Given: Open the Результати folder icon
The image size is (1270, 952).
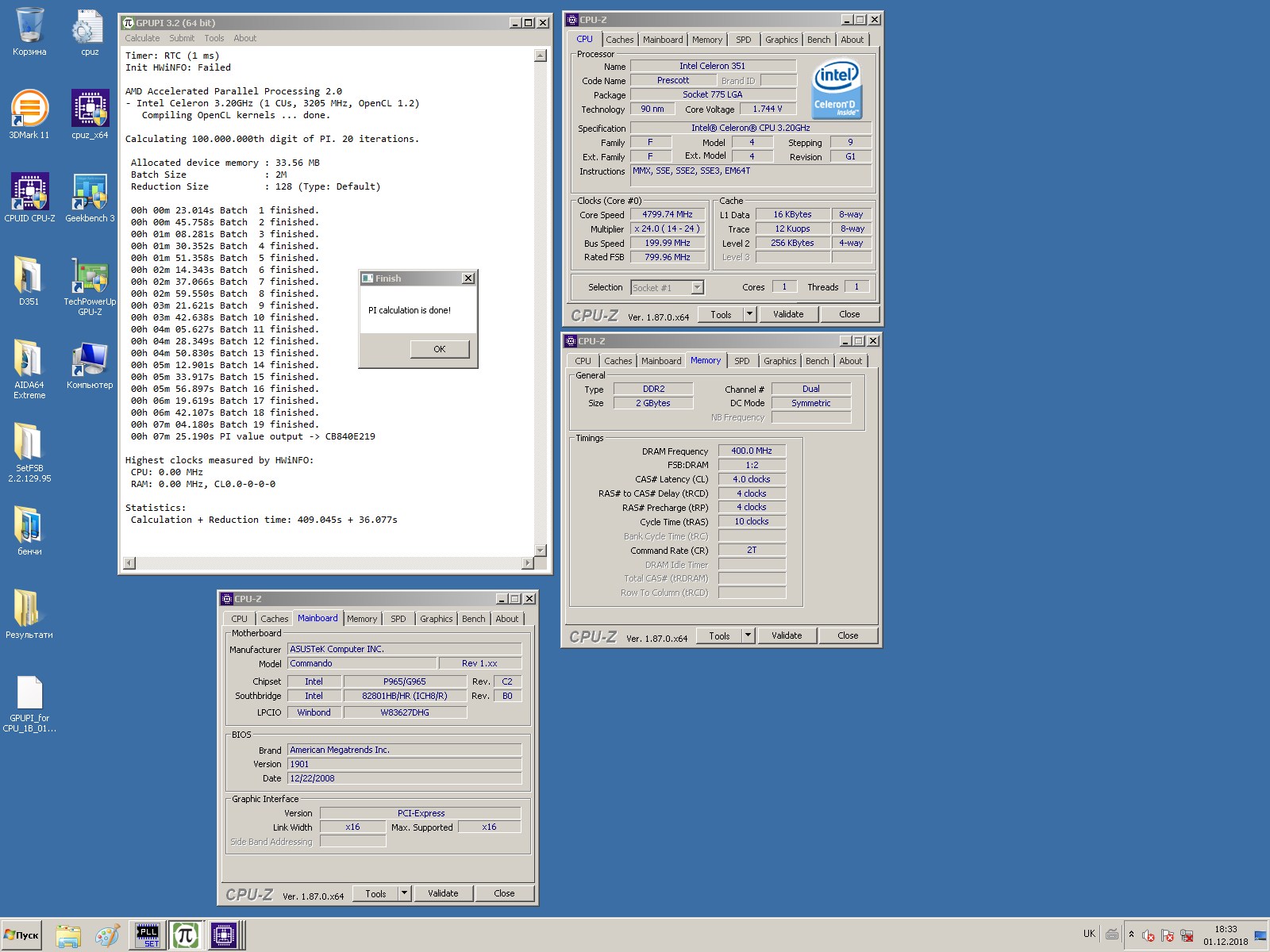Looking at the screenshot, I should click(29, 615).
